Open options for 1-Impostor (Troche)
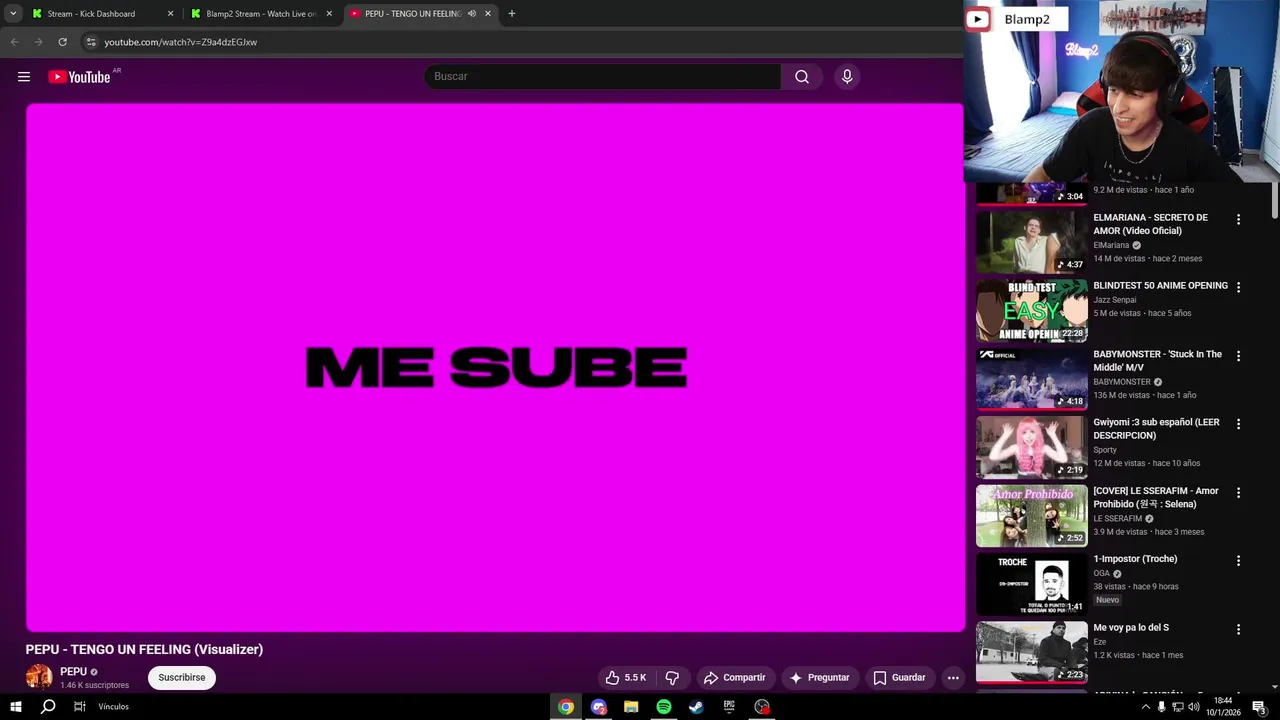 pos(1238,561)
